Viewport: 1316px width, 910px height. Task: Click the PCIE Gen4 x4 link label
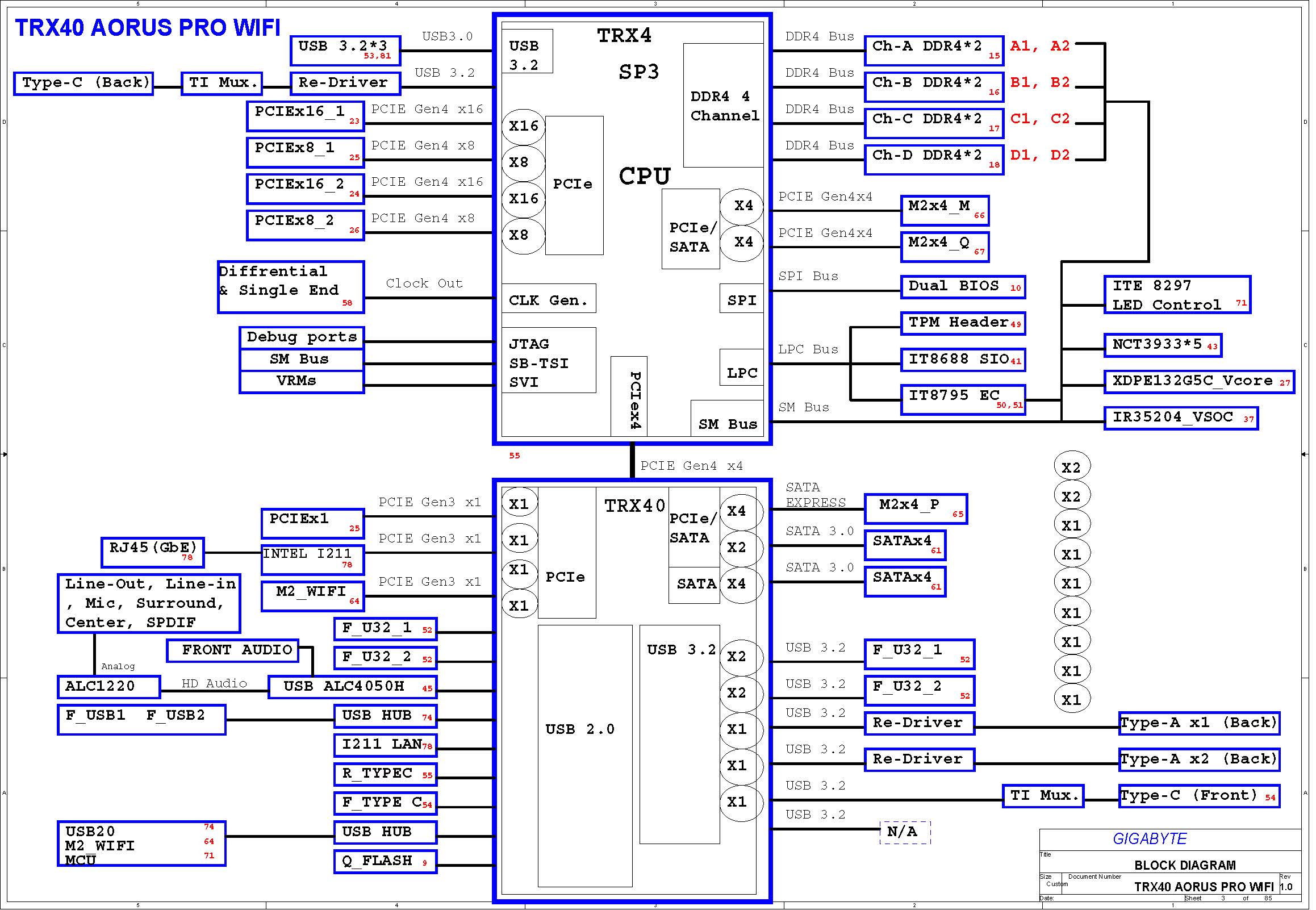coord(691,466)
